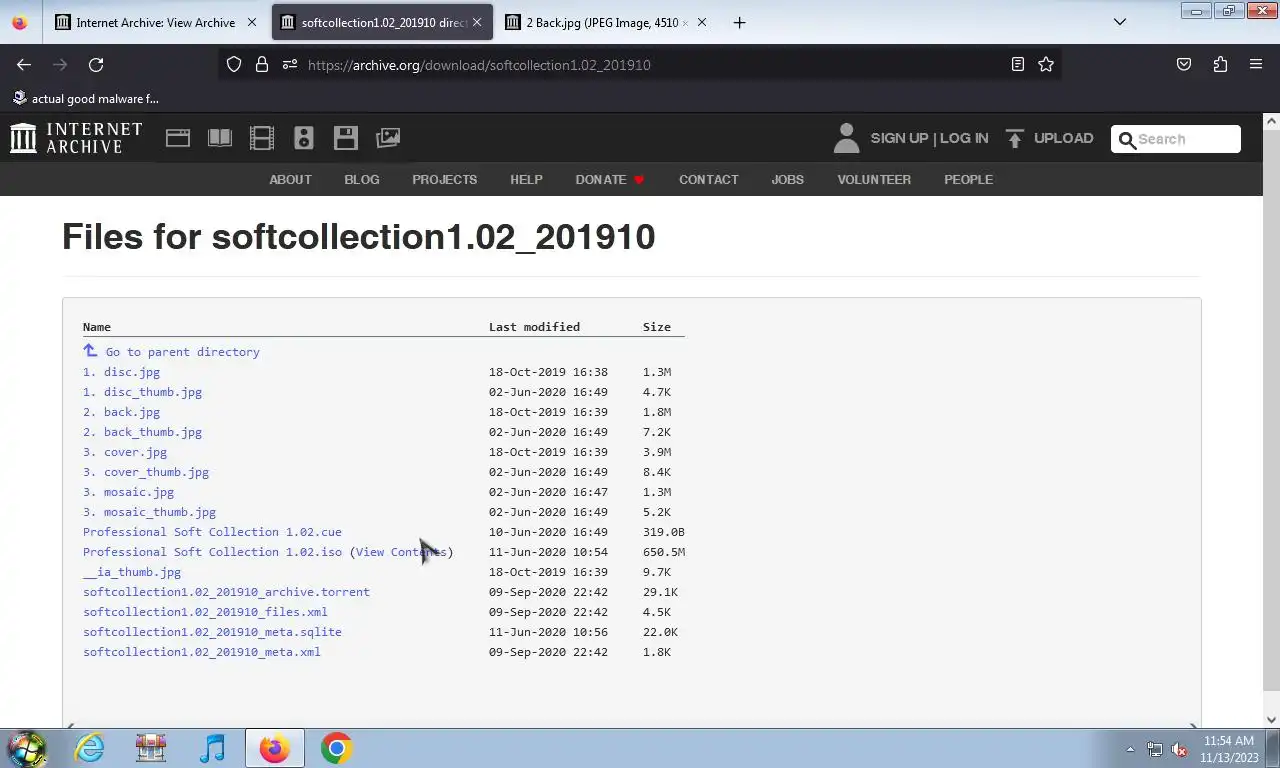This screenshot has height=768, width=1280.
Task: Open Firefox application hamburger menu
Action: tap(1256, 64)
